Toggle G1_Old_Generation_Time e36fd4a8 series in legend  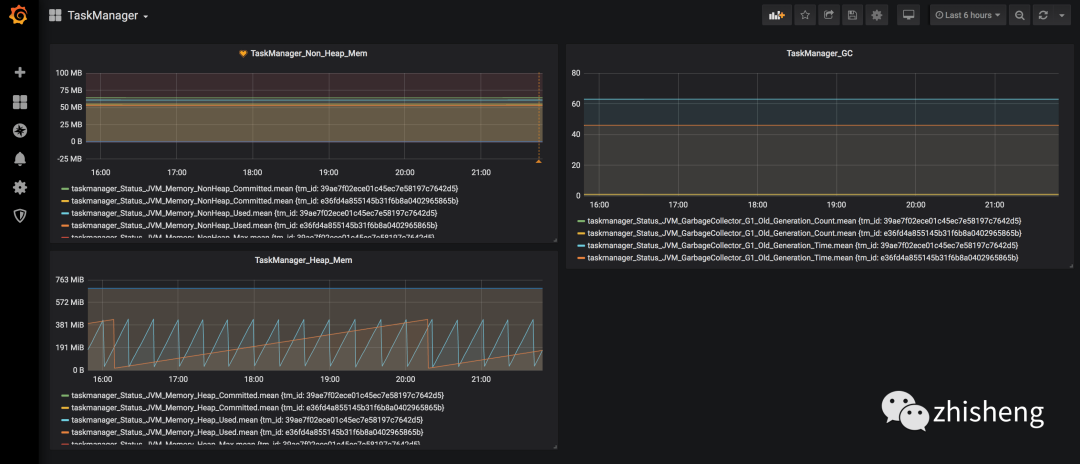[802, 257]
